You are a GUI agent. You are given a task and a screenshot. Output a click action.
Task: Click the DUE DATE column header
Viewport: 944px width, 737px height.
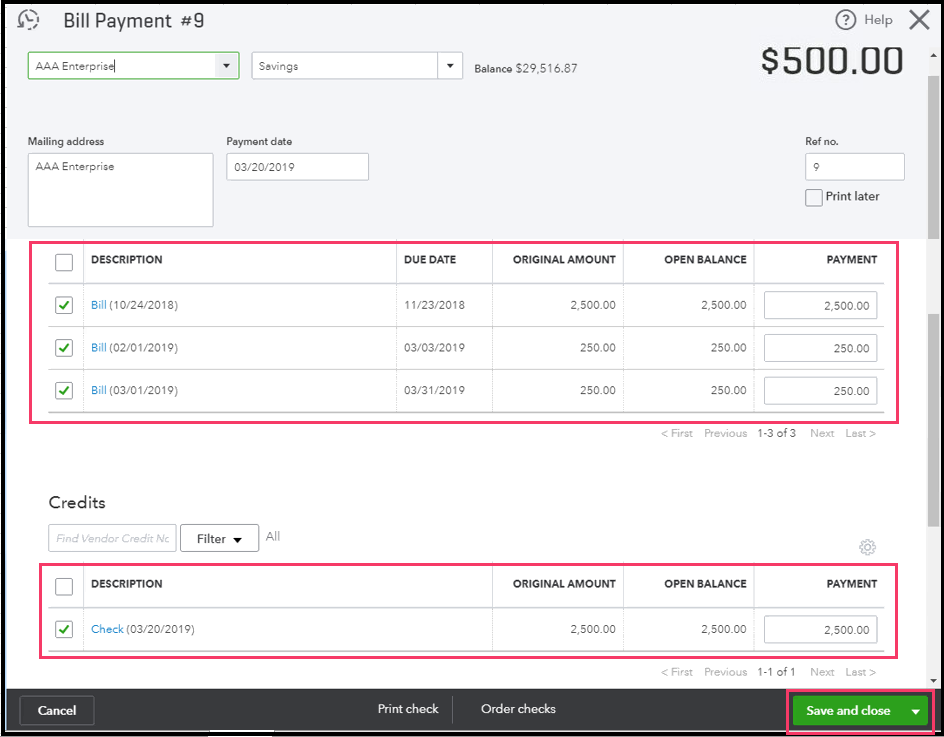coord(430,260)
